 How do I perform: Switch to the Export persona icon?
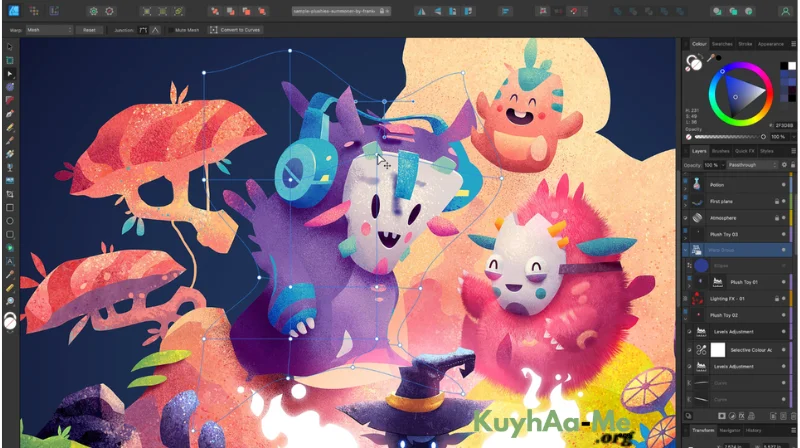pyautogui.click(x=54, y=11)
